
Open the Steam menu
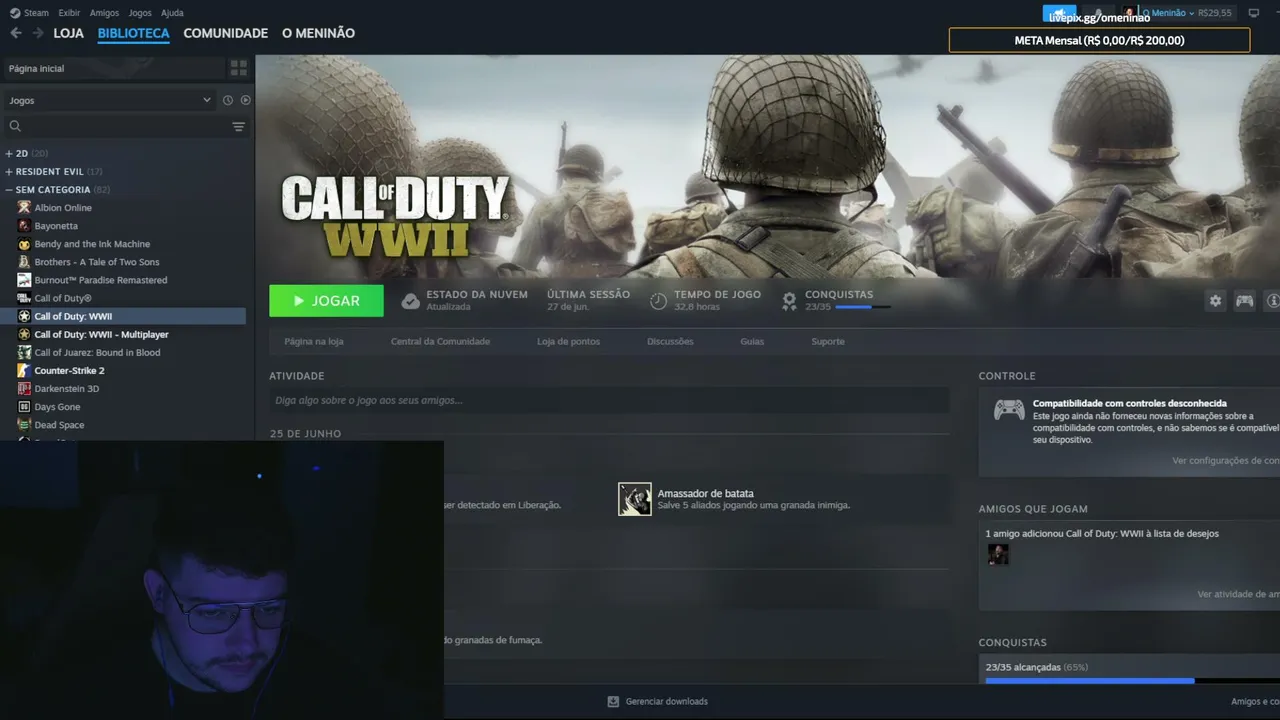(x=29, y=13)
